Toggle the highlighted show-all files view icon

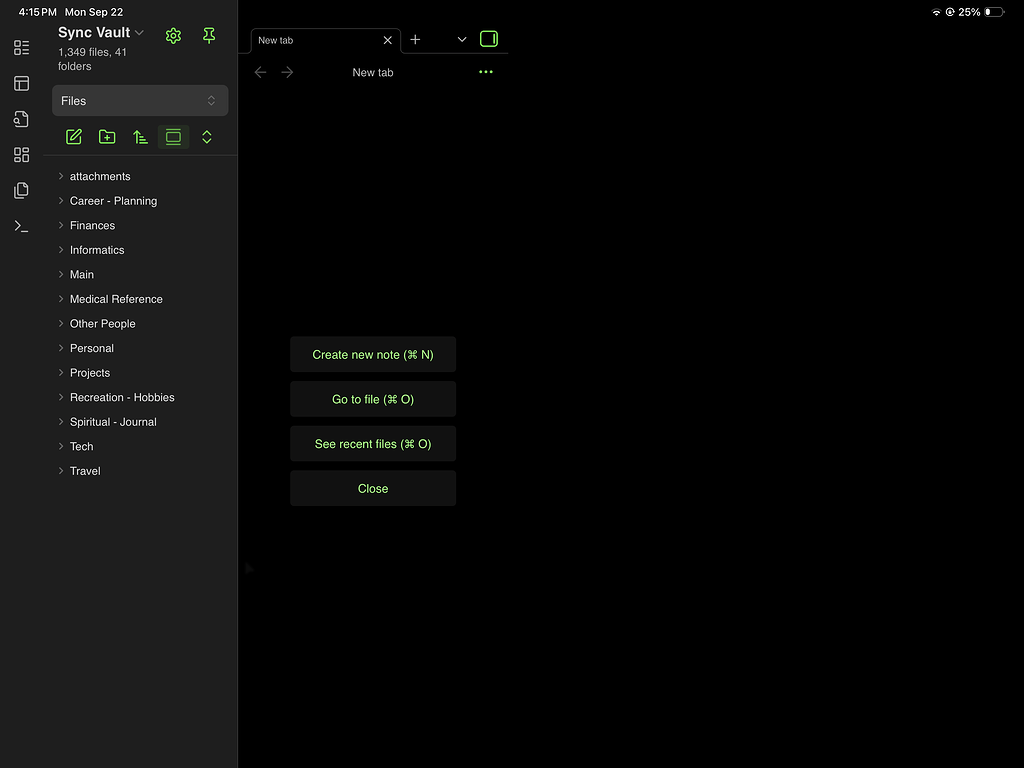pyautogui.click(x=173, y=136)
